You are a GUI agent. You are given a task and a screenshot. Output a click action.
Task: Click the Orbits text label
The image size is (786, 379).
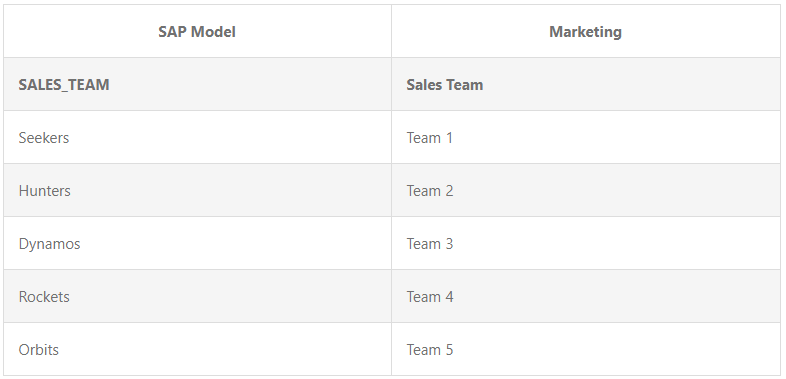pyautogui.click(x=39, y=349)
